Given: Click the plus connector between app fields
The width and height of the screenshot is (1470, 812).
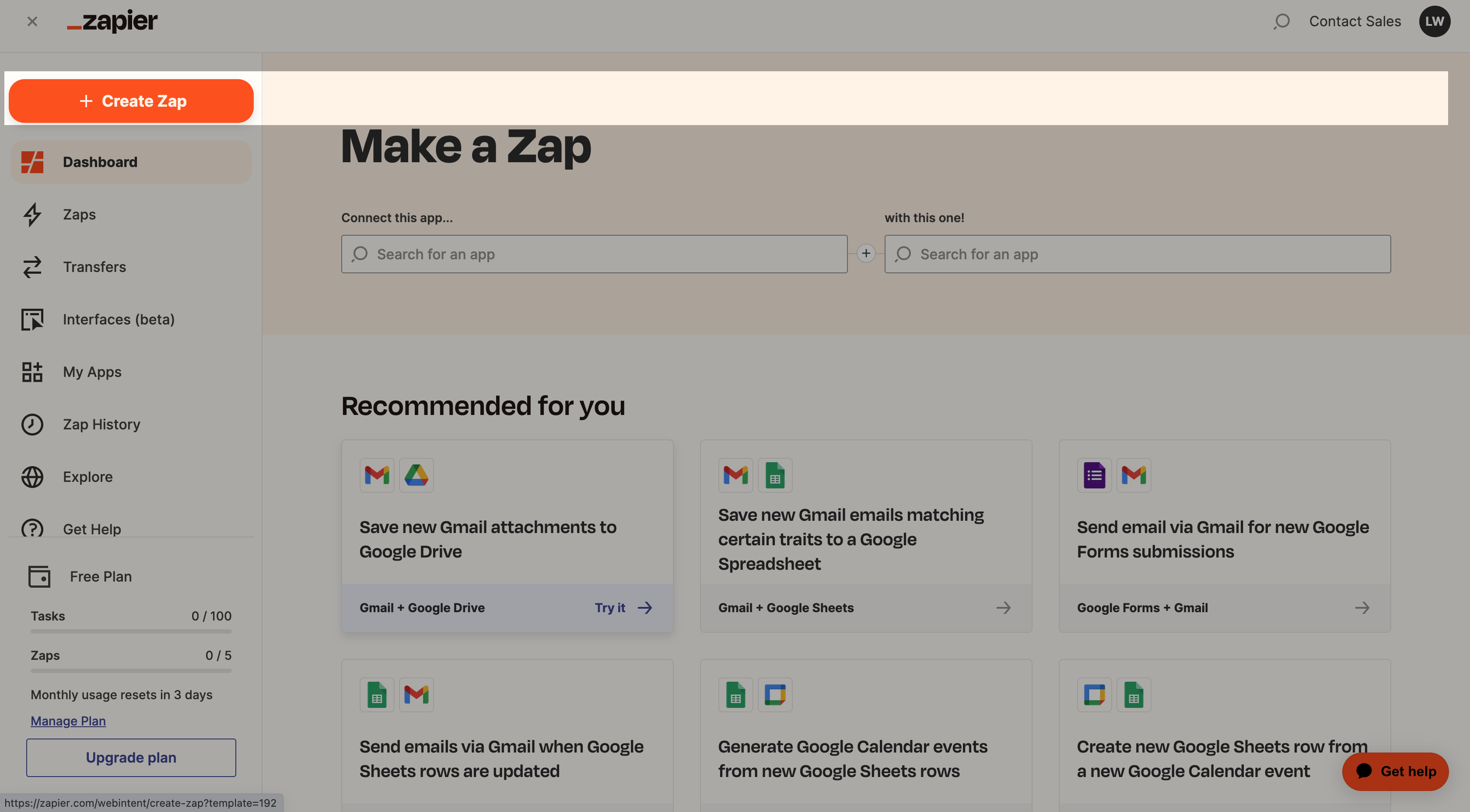Looking at the screenshot, I should (x=866, y=253).
